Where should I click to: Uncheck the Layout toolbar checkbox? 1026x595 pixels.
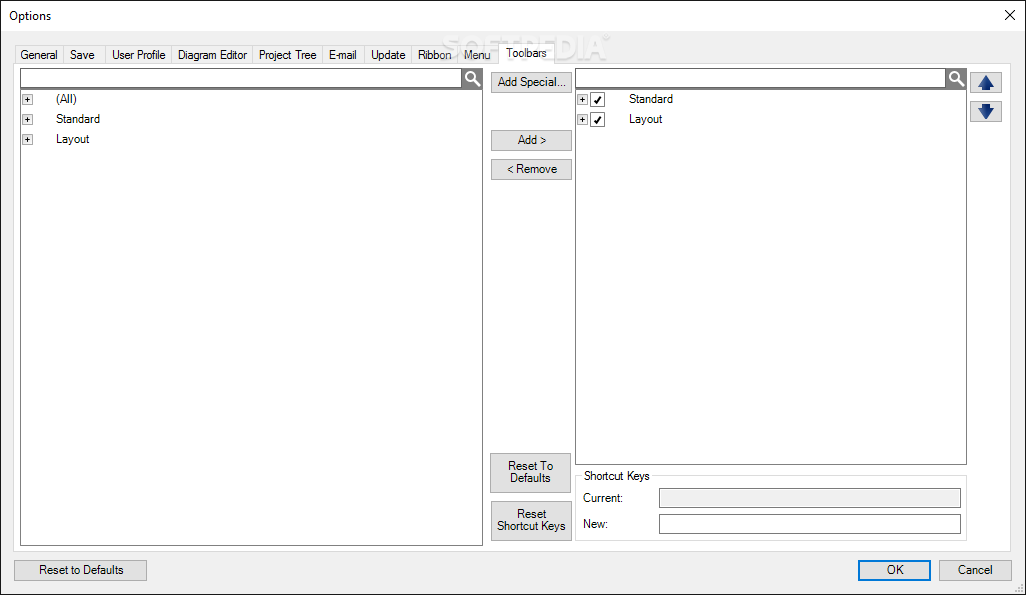pos(597,120)
